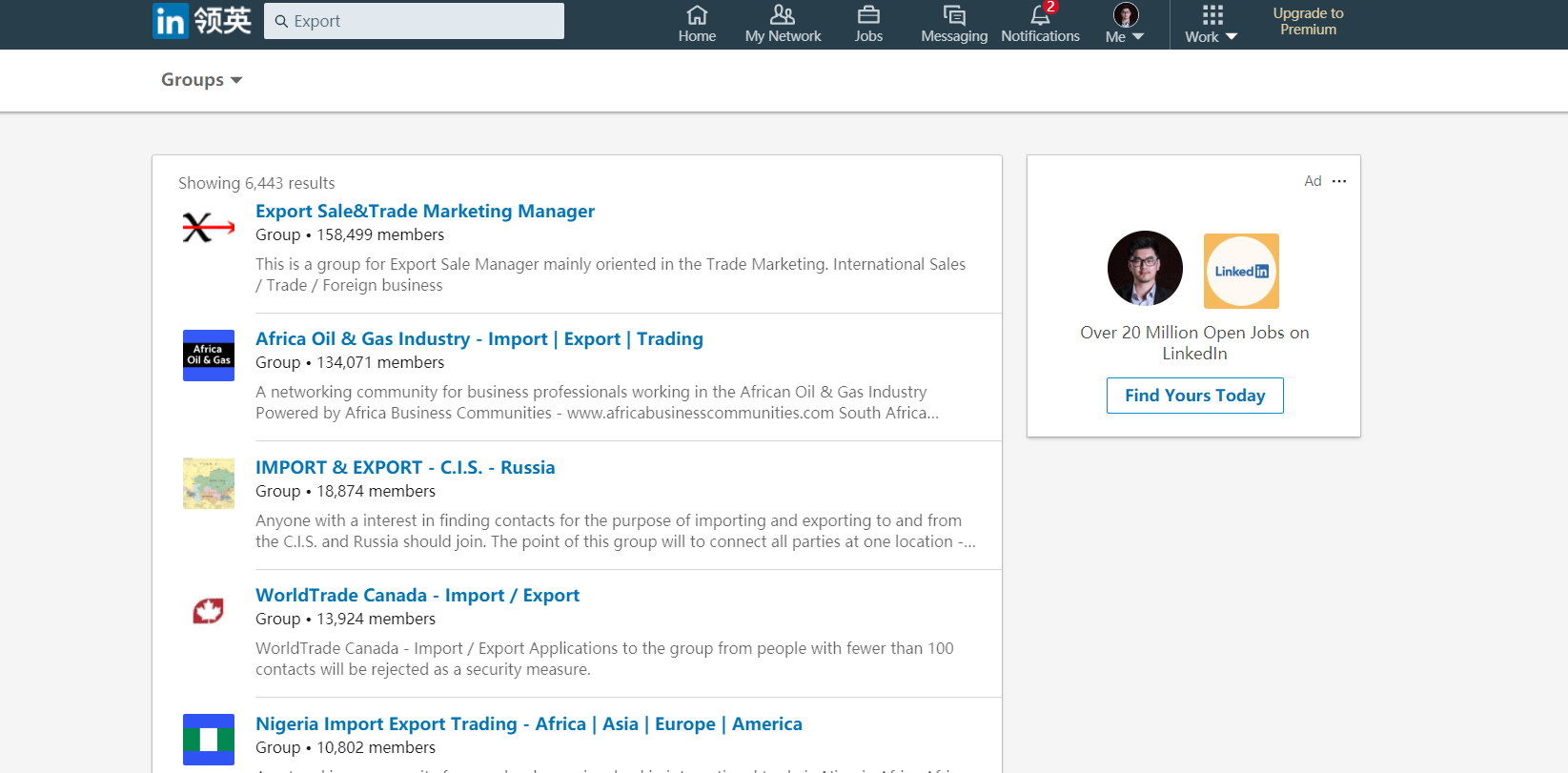This screenshot has width=1568, height=773.
Task: Click the 158,499 members text
Action: [380, 234]
